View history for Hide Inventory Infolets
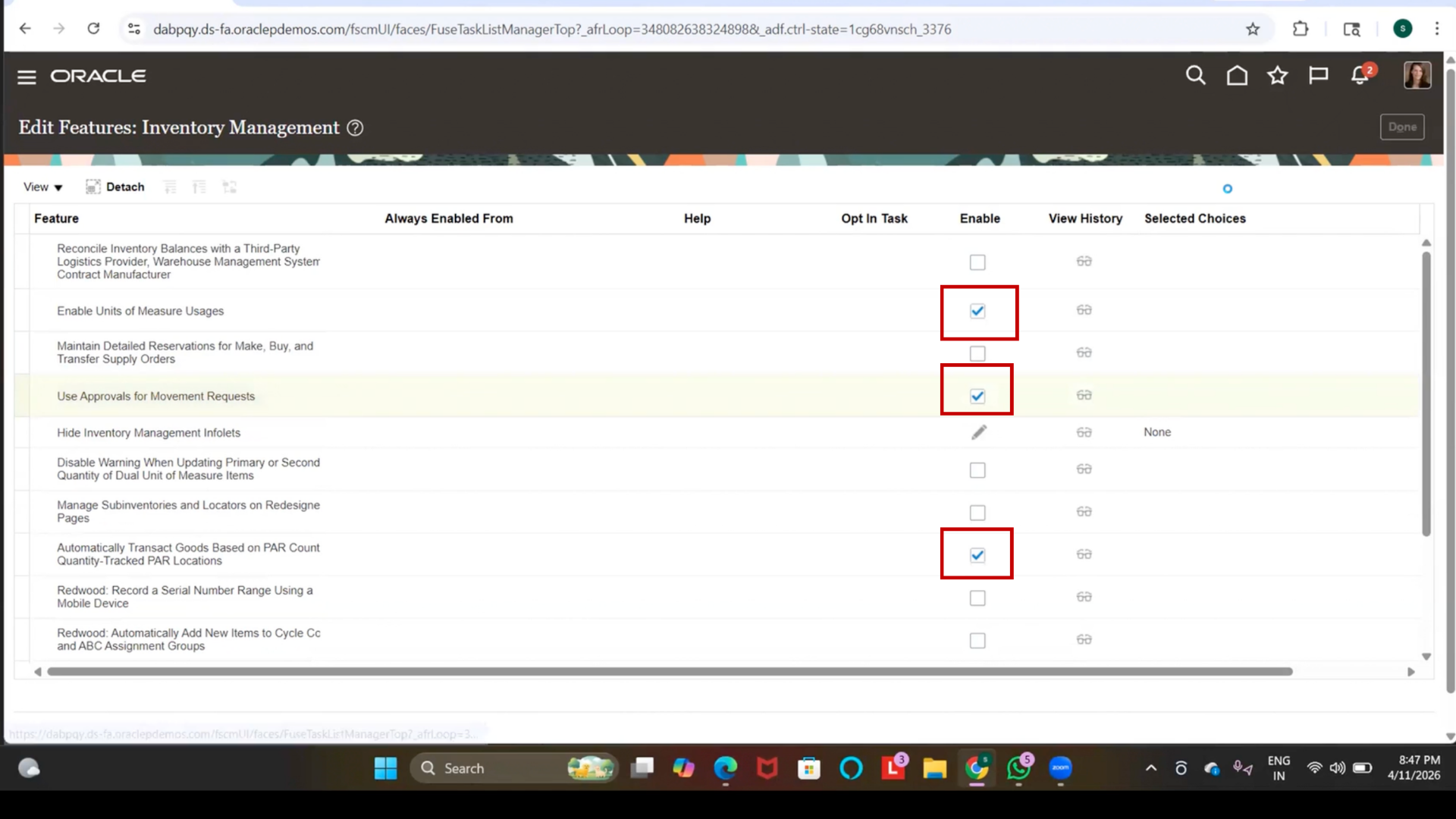 click(x=1084, y=431)
